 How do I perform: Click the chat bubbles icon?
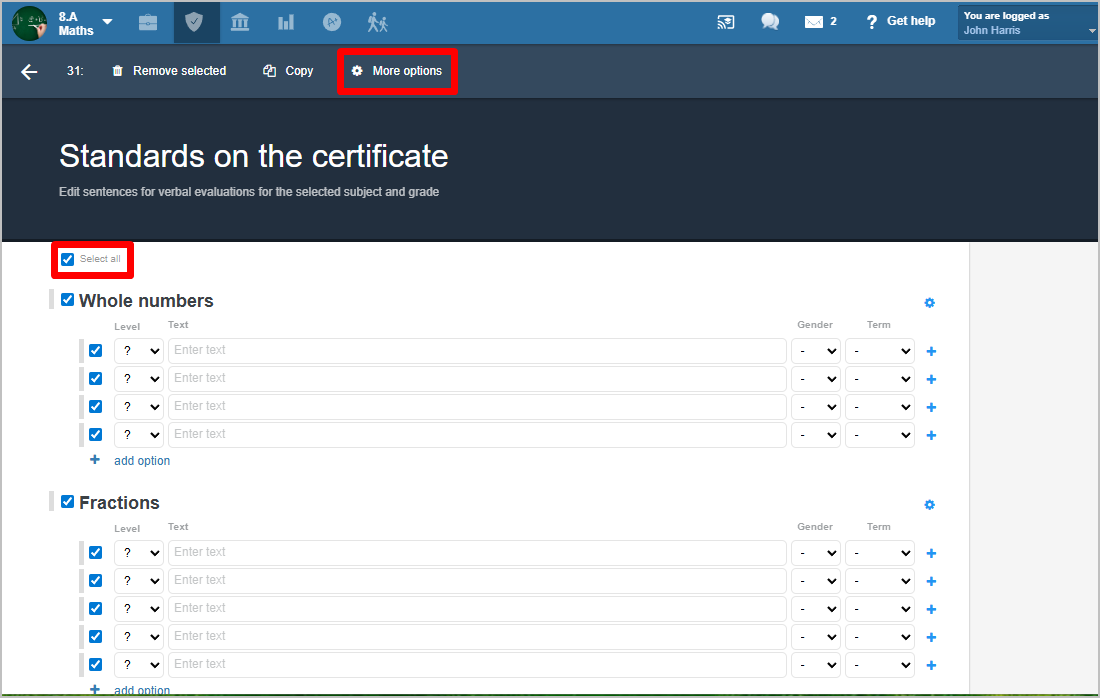click(x=770, y=22)
